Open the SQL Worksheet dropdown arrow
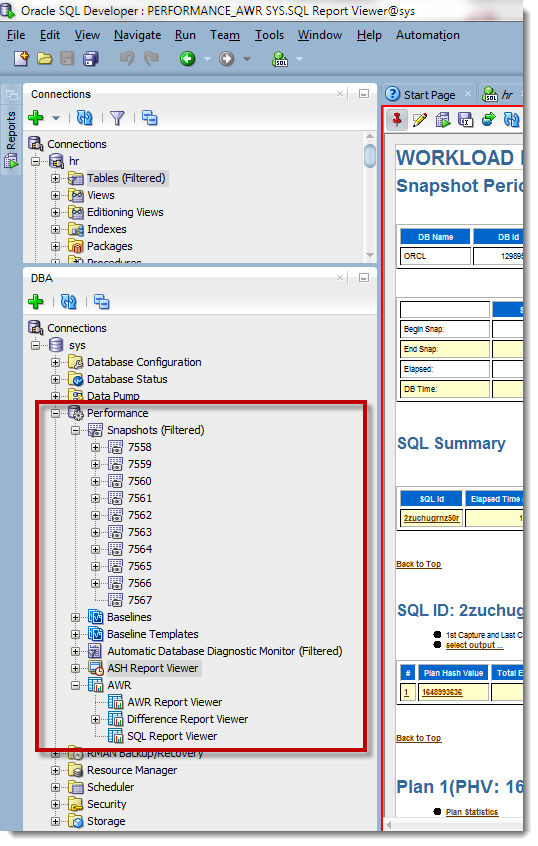The image size is (538, 846). [x=299, y=59]
